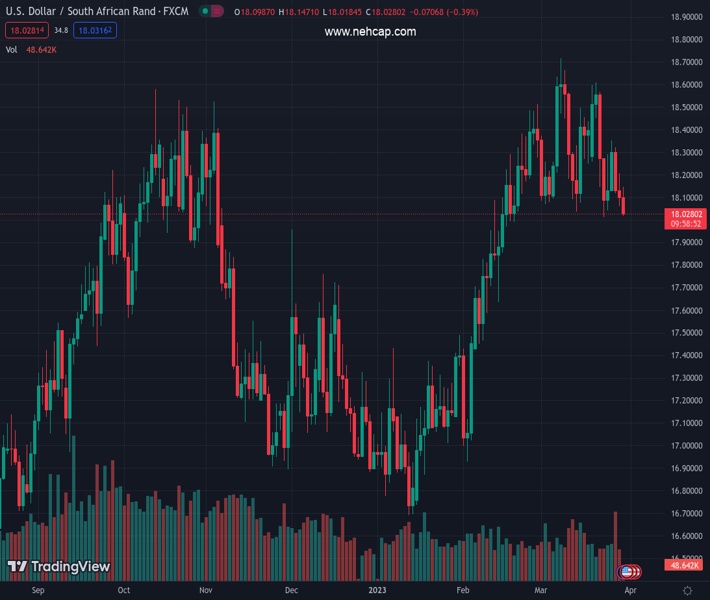Click the open value 18.09870
710x600 pixels.
tap(257, 12)
